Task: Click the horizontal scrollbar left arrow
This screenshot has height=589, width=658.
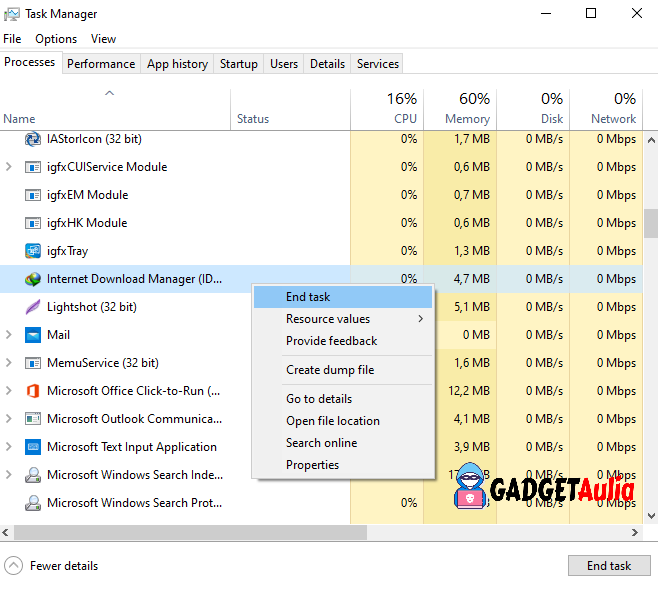Action: [5, 532]
